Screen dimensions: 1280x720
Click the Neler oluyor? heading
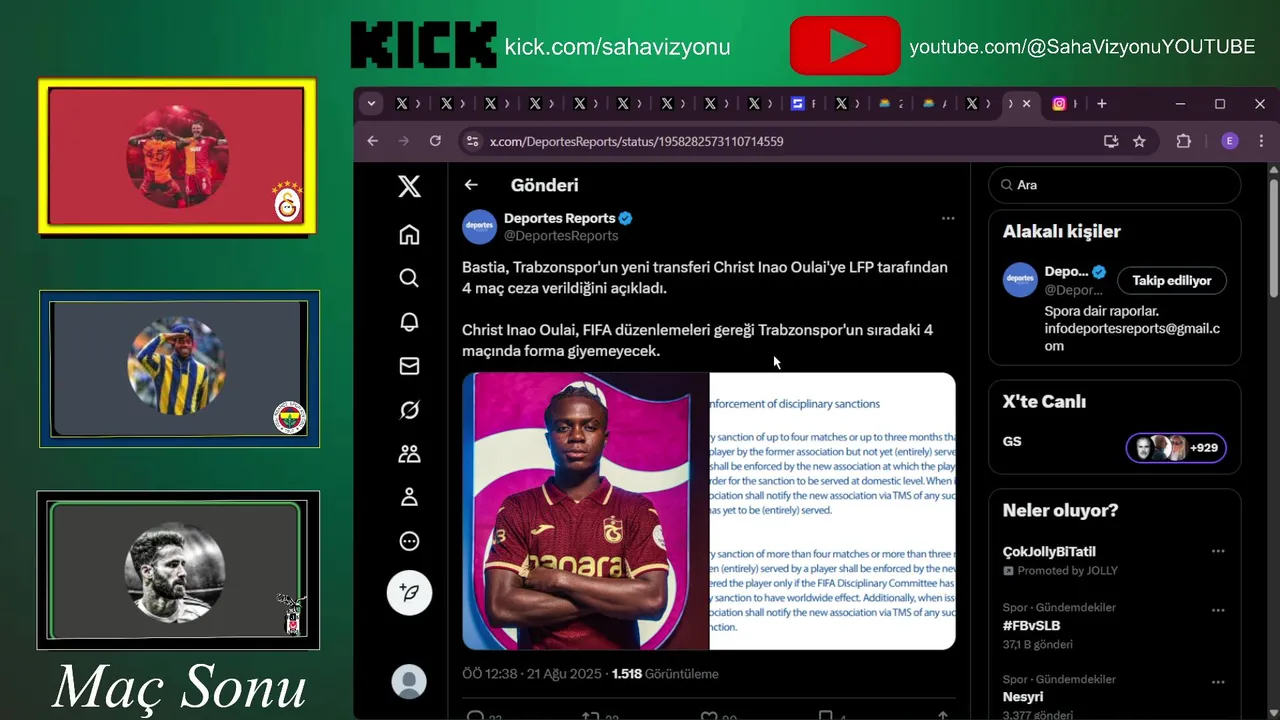click(1060, 510)
